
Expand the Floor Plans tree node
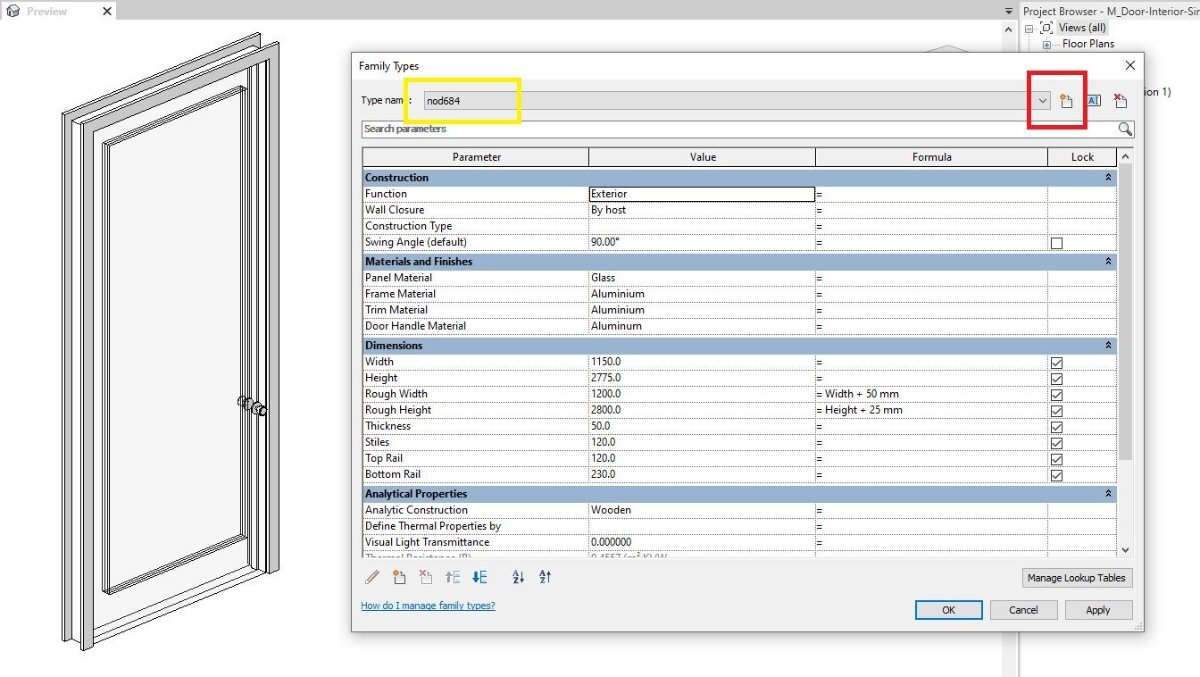click(1047, 44)
